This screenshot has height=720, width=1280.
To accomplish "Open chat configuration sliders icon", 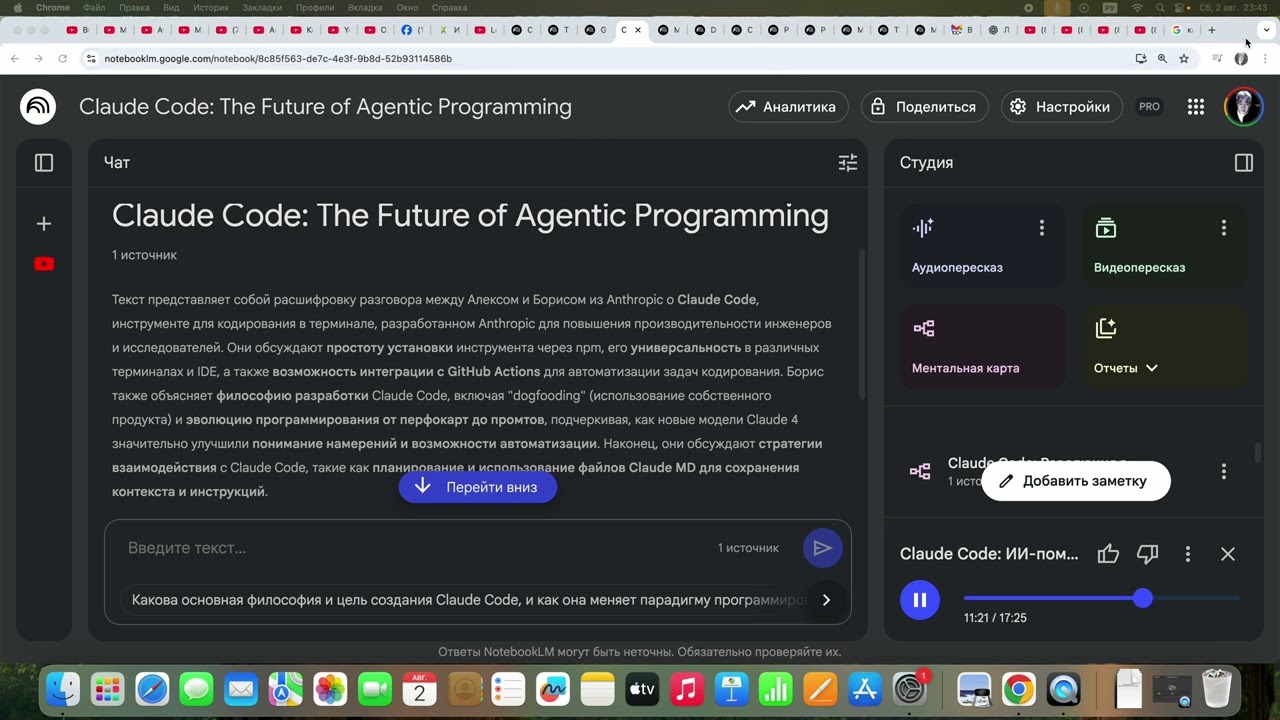I will (848, 162).
